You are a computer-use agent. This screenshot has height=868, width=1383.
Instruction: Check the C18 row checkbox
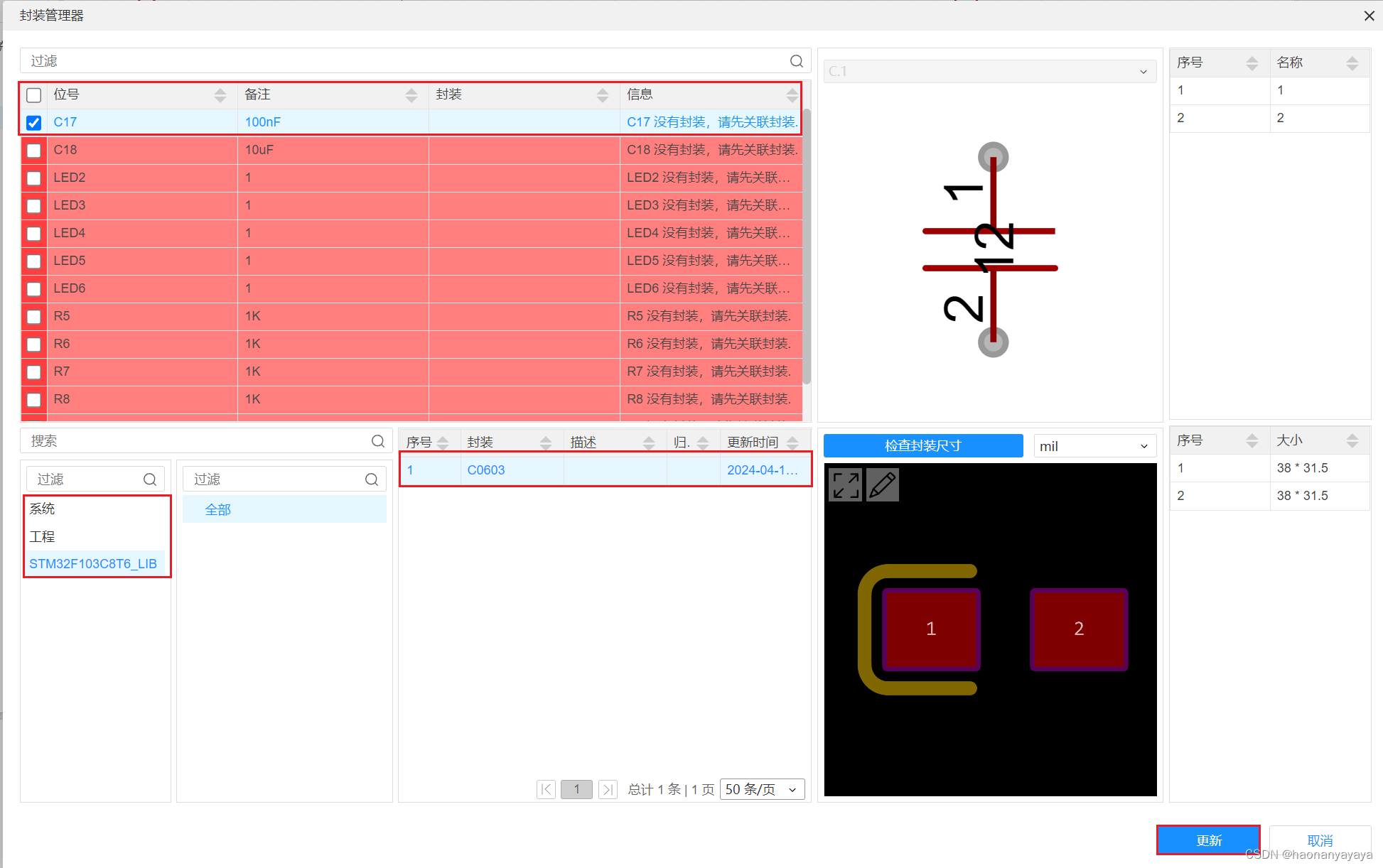[33, 150]
